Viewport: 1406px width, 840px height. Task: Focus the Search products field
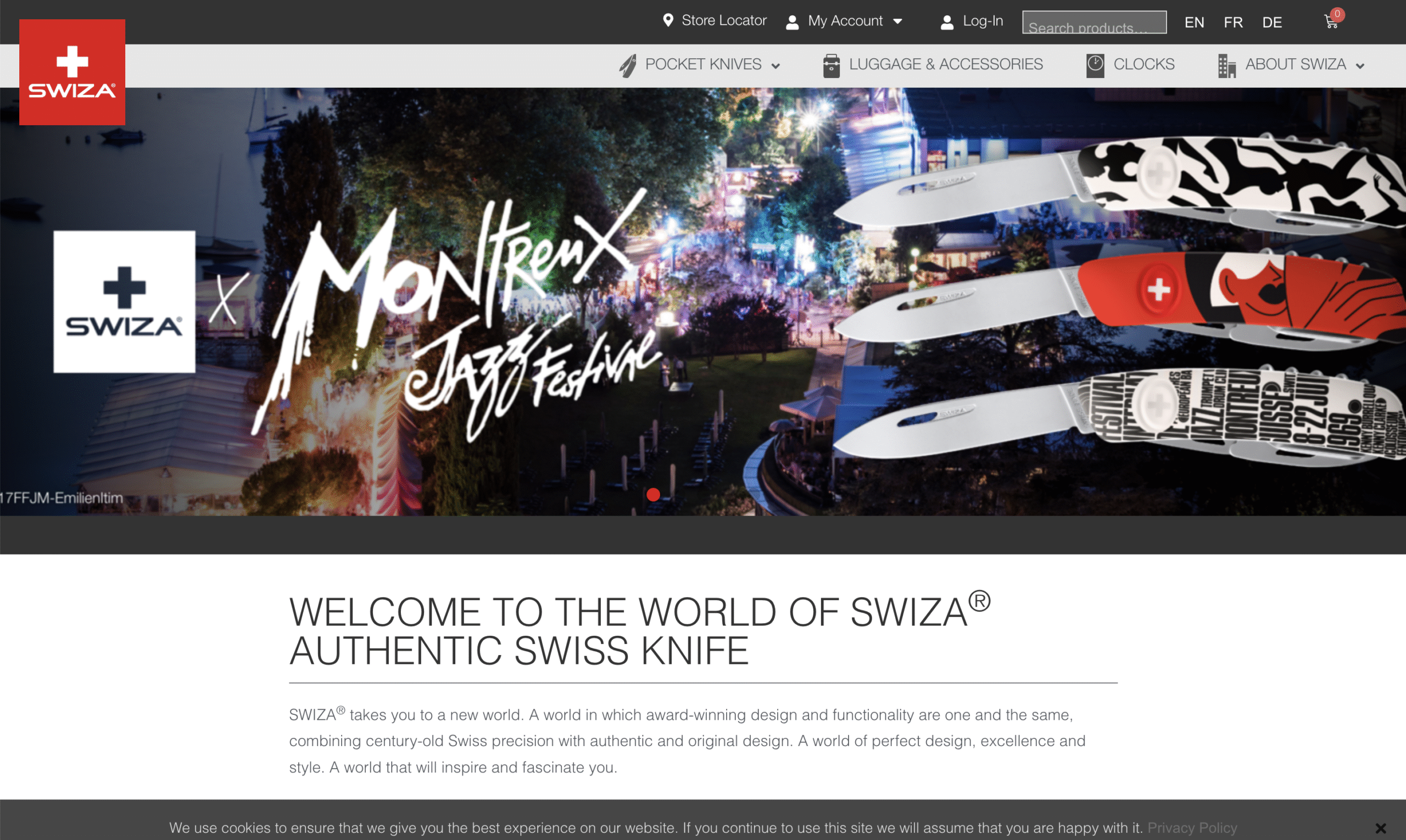click(1094, 22)
